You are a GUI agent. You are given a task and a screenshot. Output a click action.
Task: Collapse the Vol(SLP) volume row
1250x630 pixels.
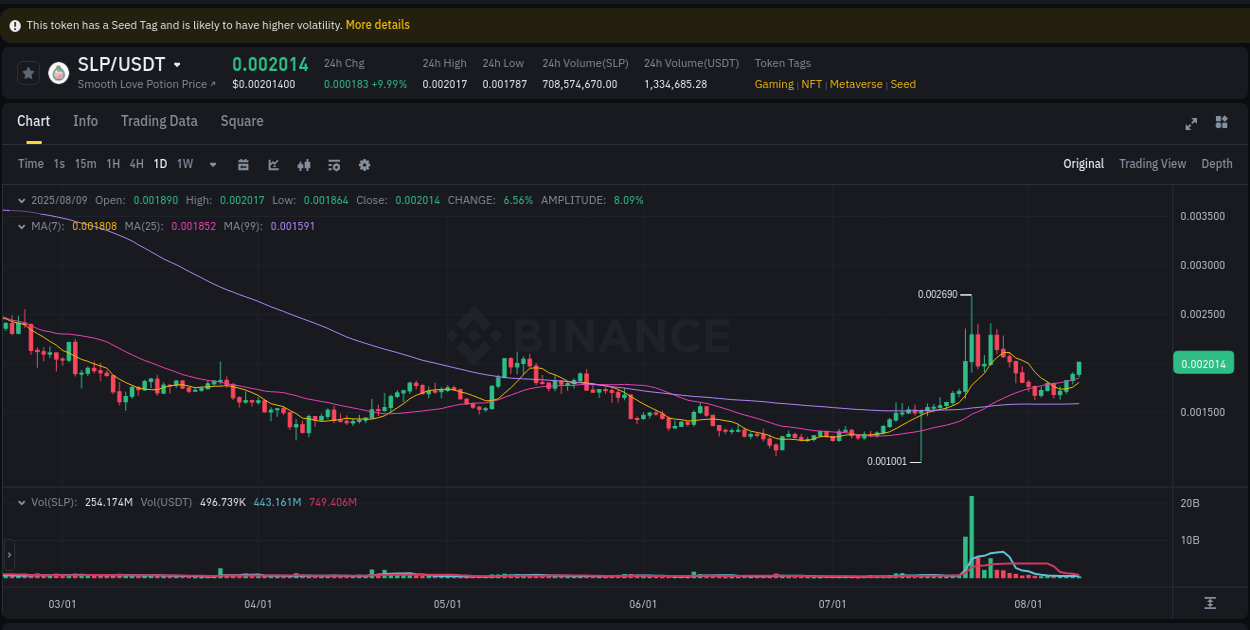pos(22,503)
